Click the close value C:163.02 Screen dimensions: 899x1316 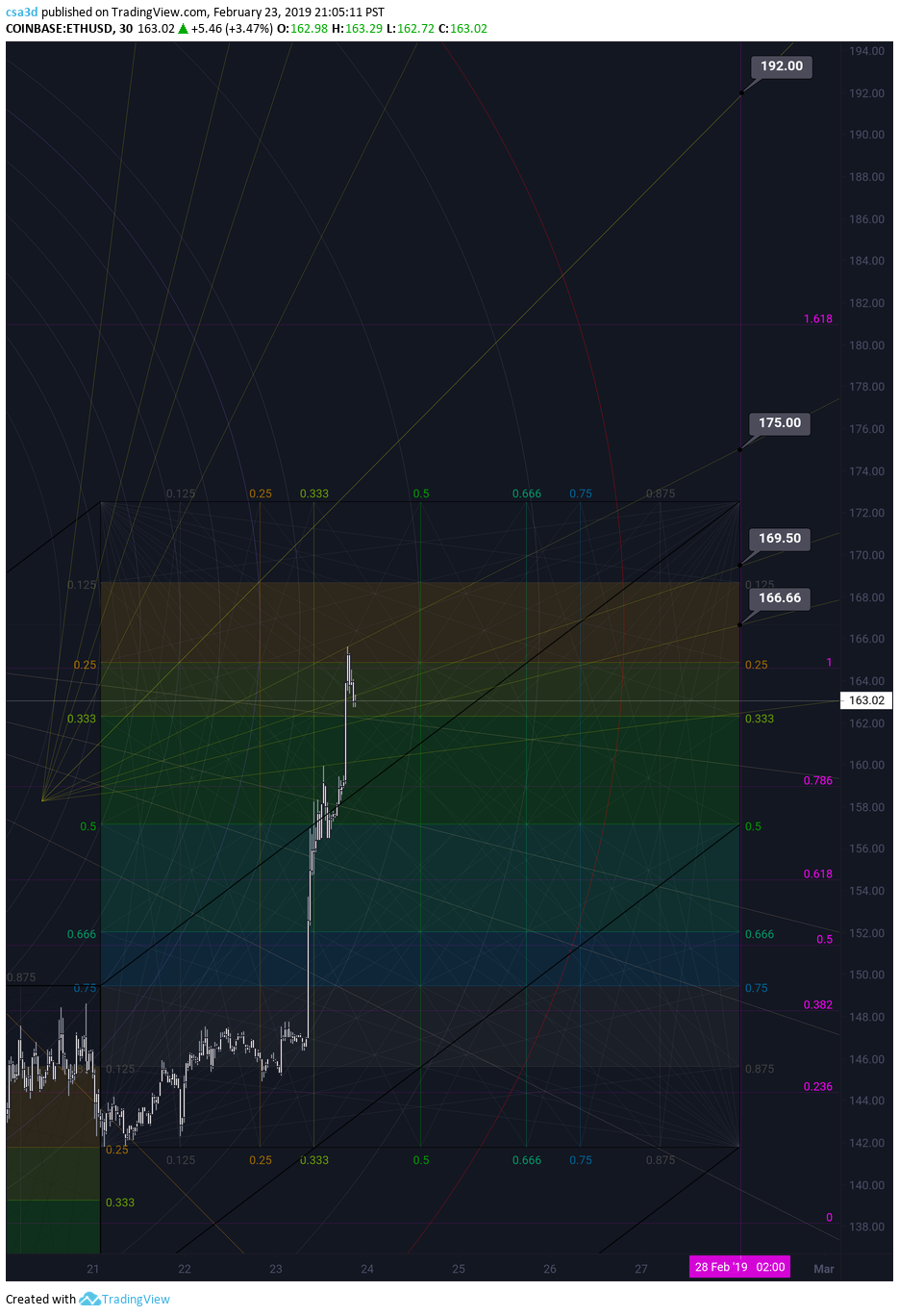coord(463,28)
